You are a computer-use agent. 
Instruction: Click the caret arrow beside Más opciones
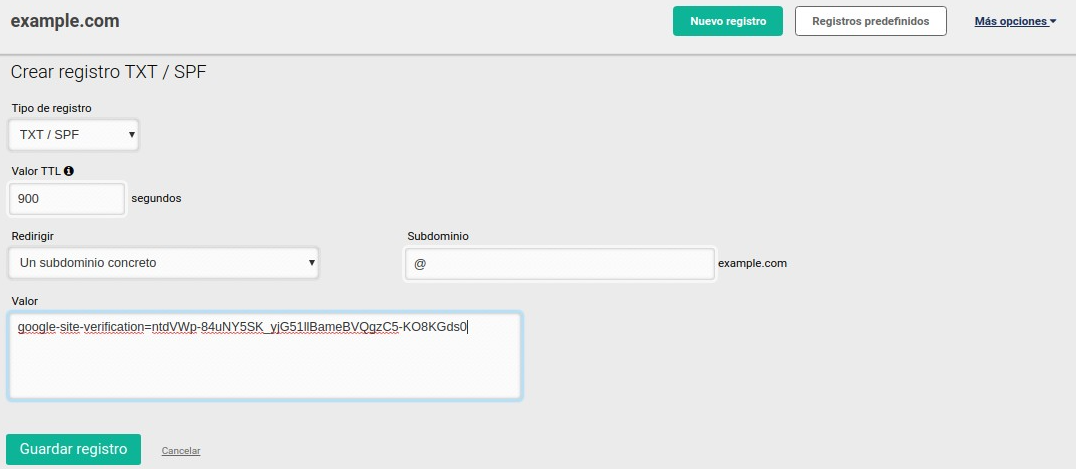[x=1053, y=21]
